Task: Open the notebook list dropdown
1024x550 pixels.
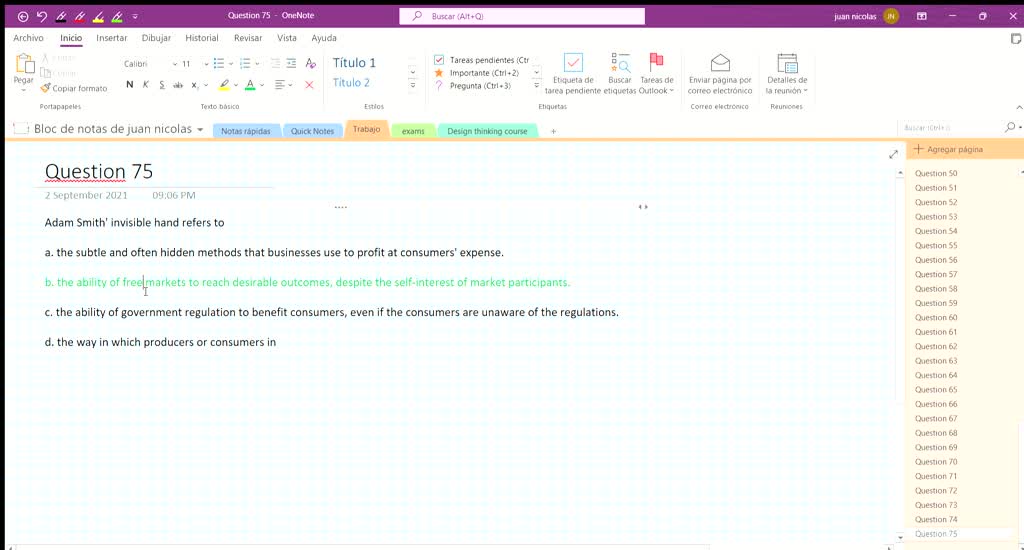Action: tap(201, 130)
